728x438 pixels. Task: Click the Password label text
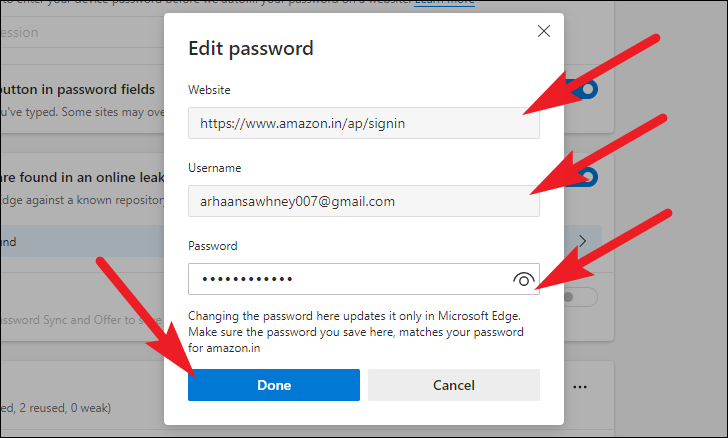tap(212, 245)
